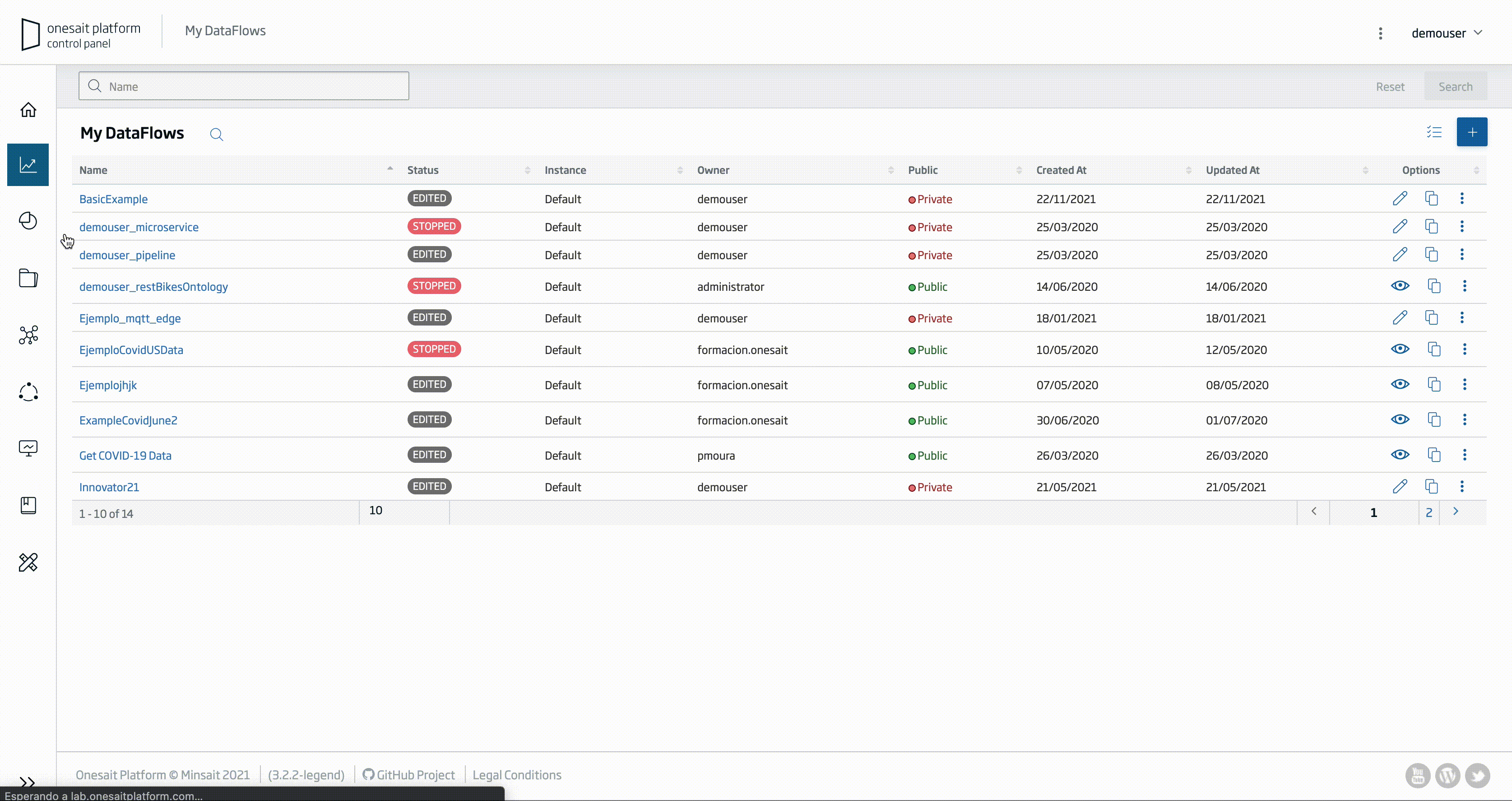1512x801 pixels.
Task: Go to page 2 of results
Action: [1429, 512]
